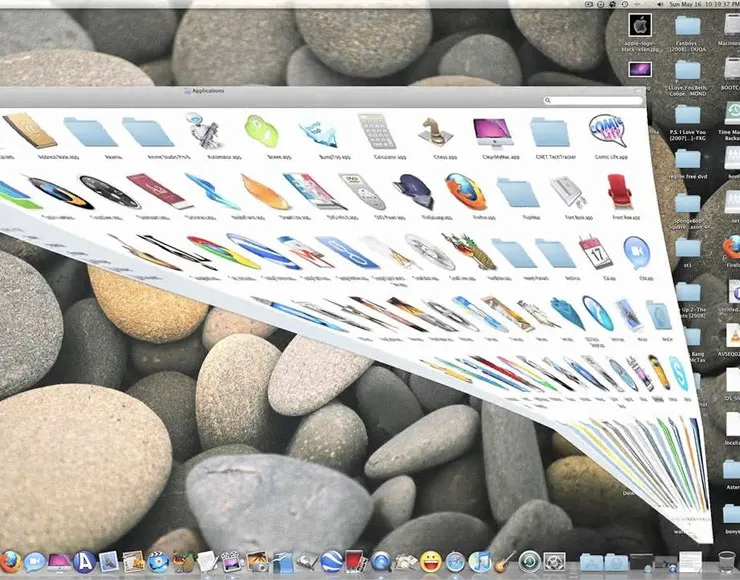This screenshot has height=580, width=740.
Task: Click the Time Machine menu bar icon
Action: (x=625, y=4)
